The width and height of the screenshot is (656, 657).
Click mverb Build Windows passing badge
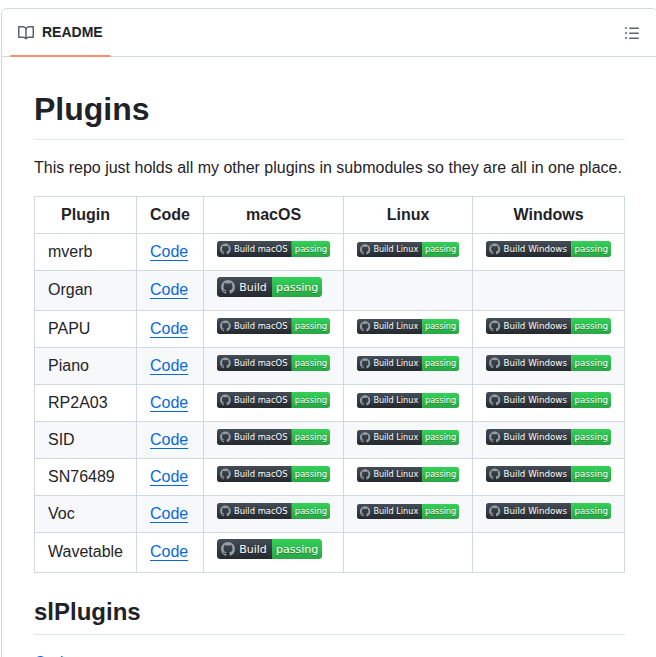point(548,249)
